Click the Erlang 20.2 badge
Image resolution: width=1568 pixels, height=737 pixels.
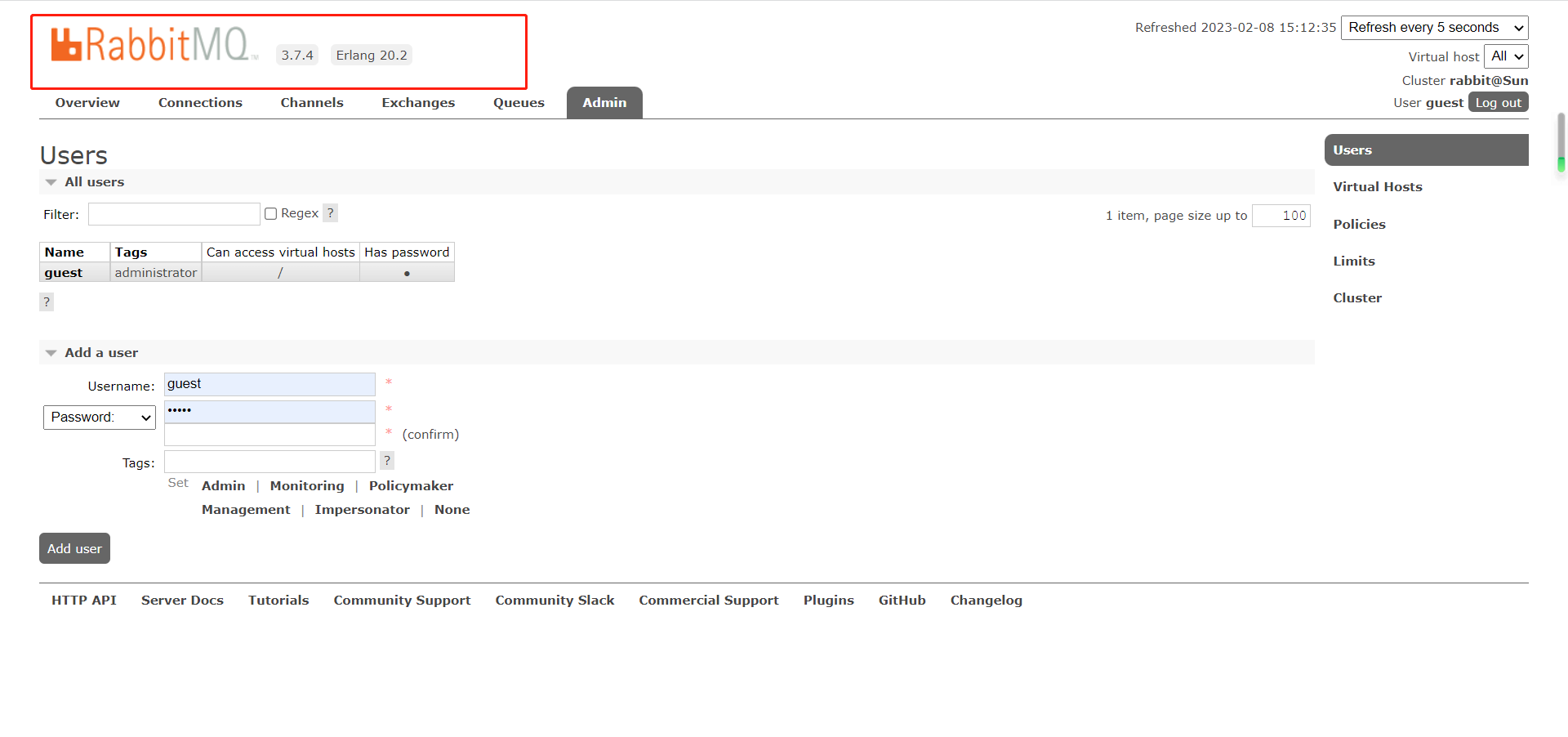click(x=372, y=56)
